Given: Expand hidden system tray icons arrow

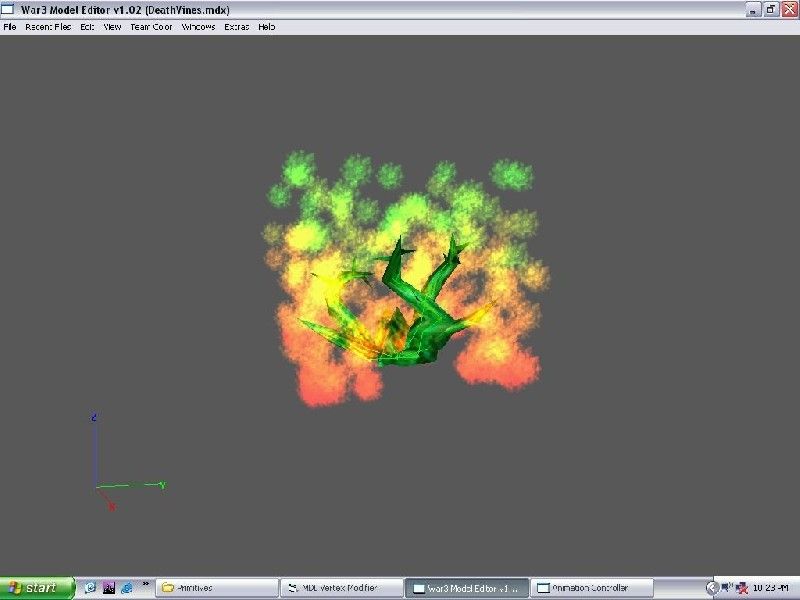Looking at the screenshot, I should [x=712, y=588].
